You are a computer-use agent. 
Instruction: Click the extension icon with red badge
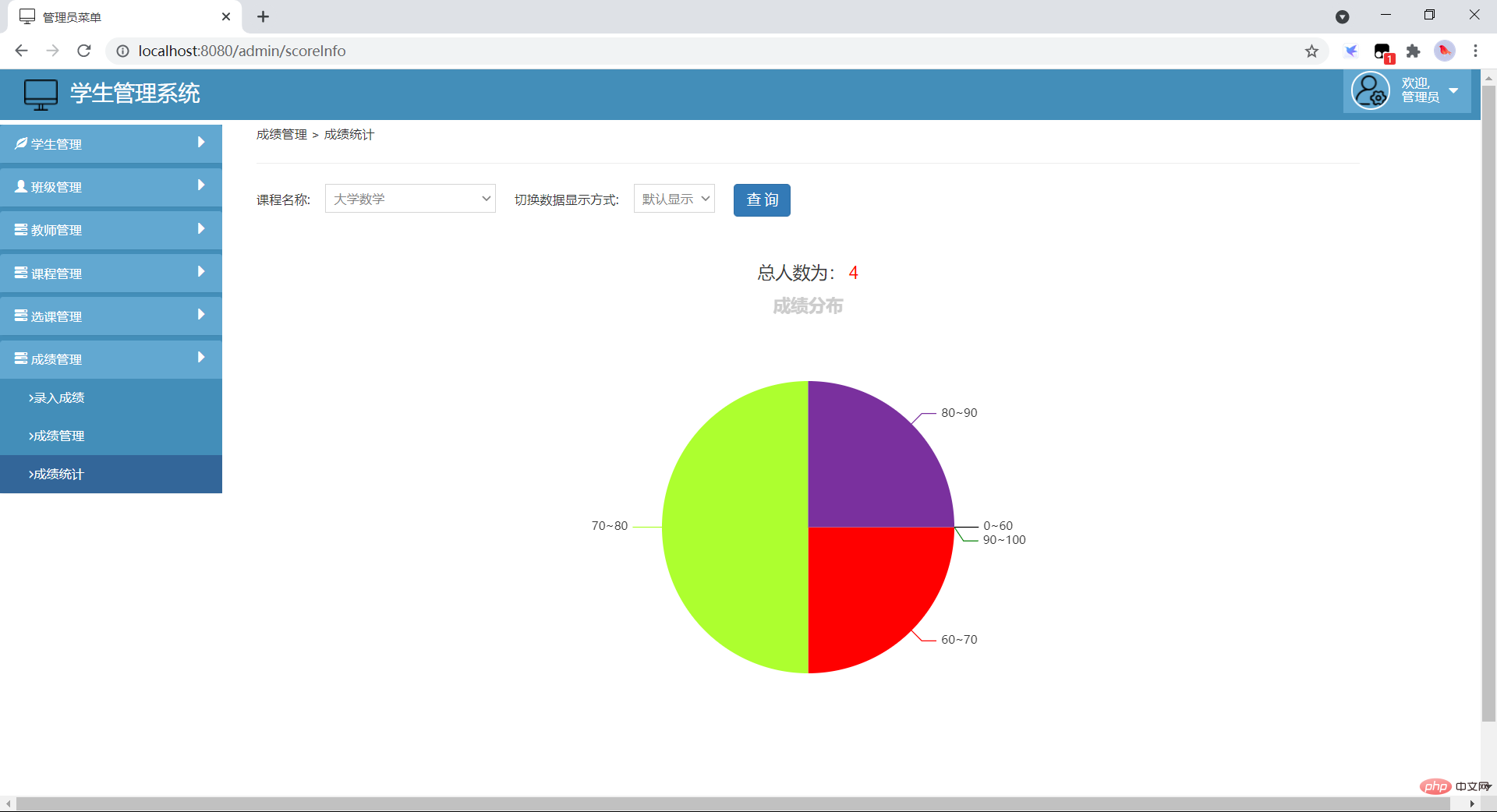click(1383, 52)
